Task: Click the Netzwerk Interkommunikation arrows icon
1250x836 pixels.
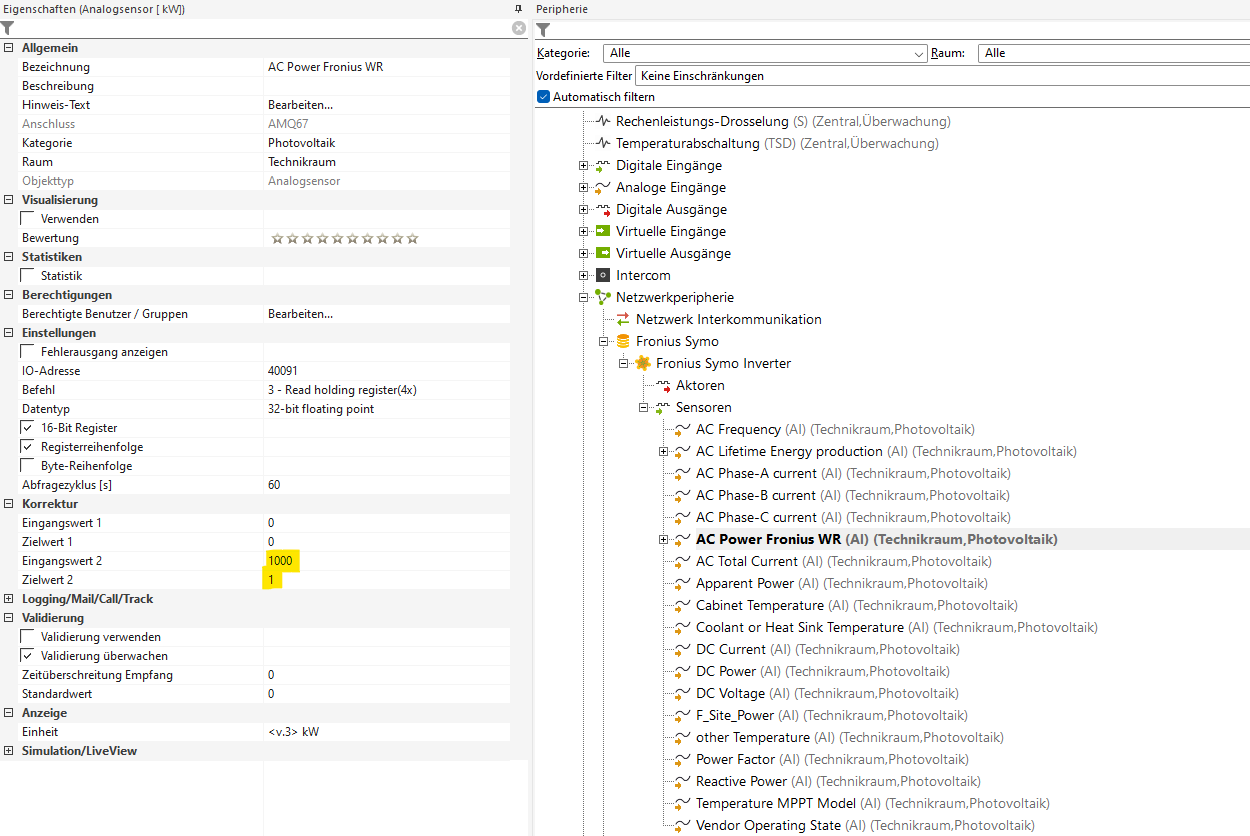Action: click(x=623, y=319)
